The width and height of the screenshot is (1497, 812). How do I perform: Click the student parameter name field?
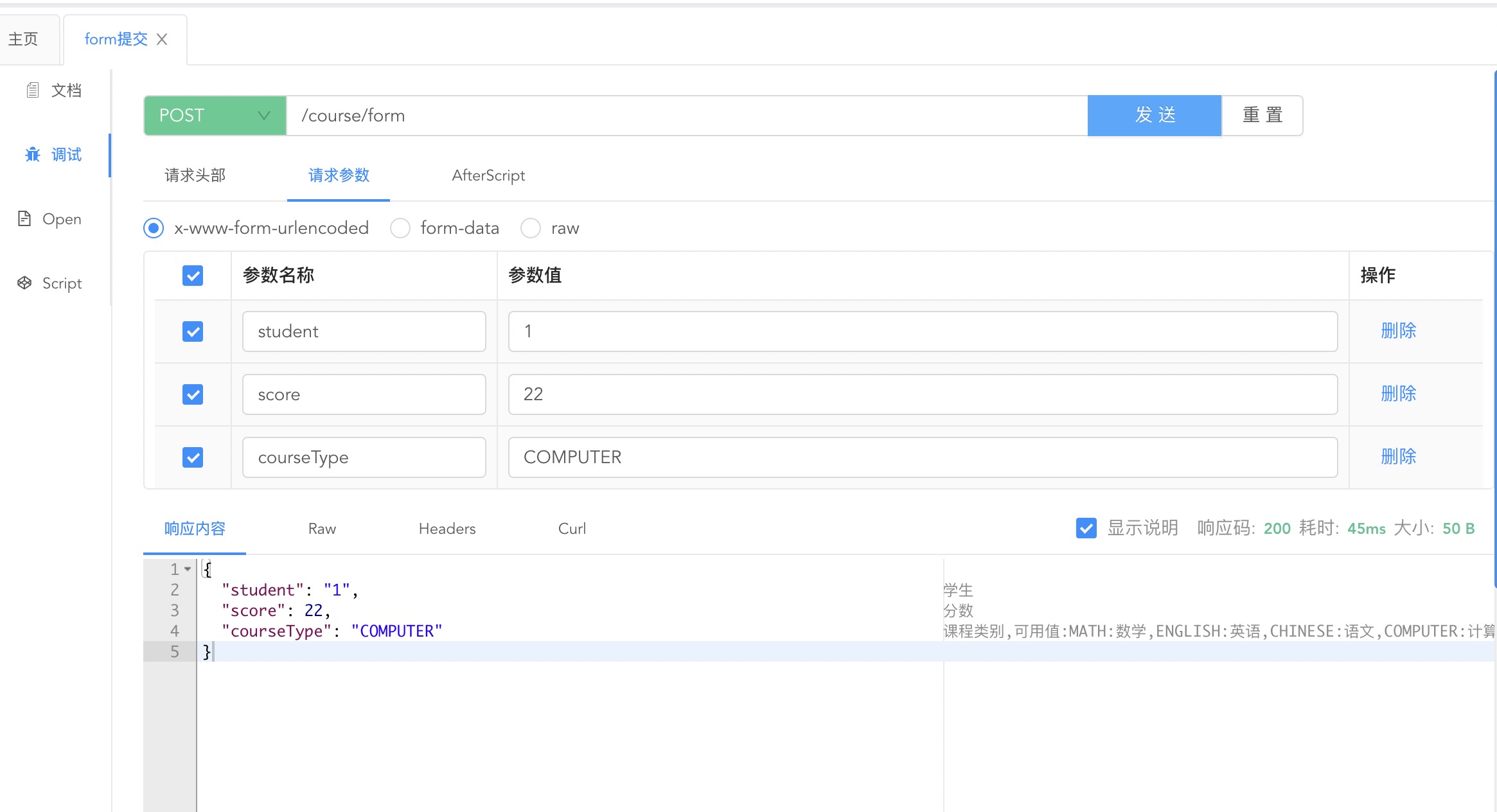[x=364, y=331]
